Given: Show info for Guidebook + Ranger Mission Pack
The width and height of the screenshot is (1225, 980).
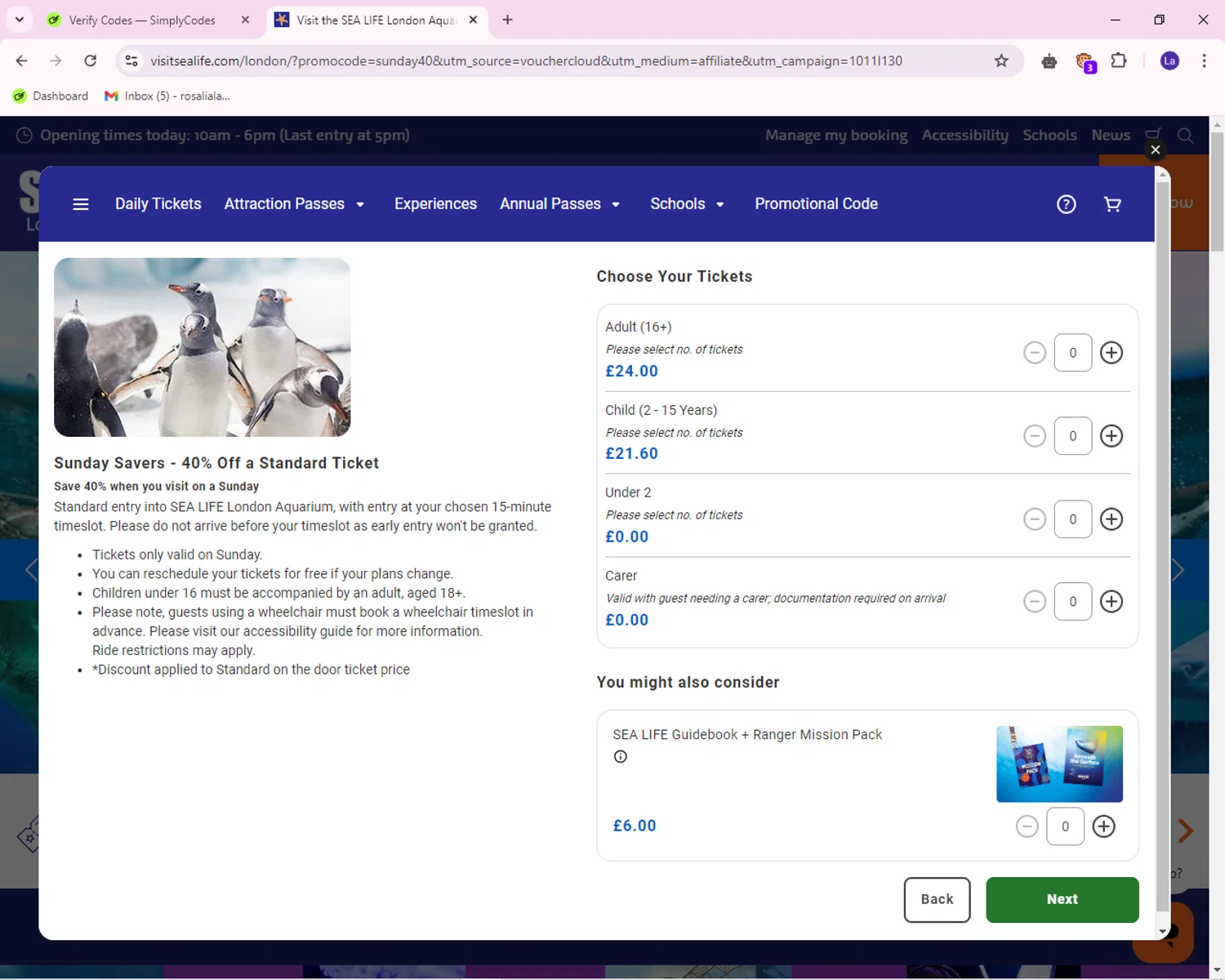Looking at the screenshot, I should (621, 756).
